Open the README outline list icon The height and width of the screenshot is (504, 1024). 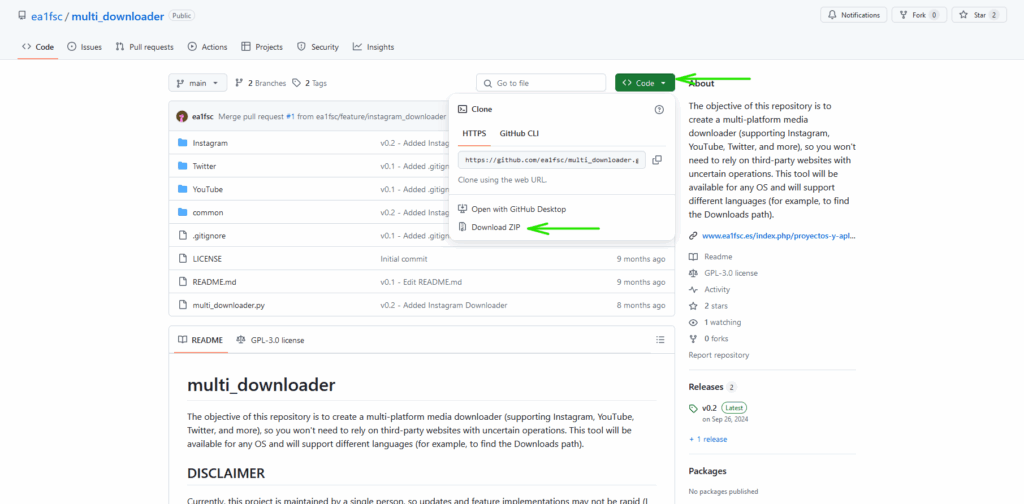click(660, 340)
